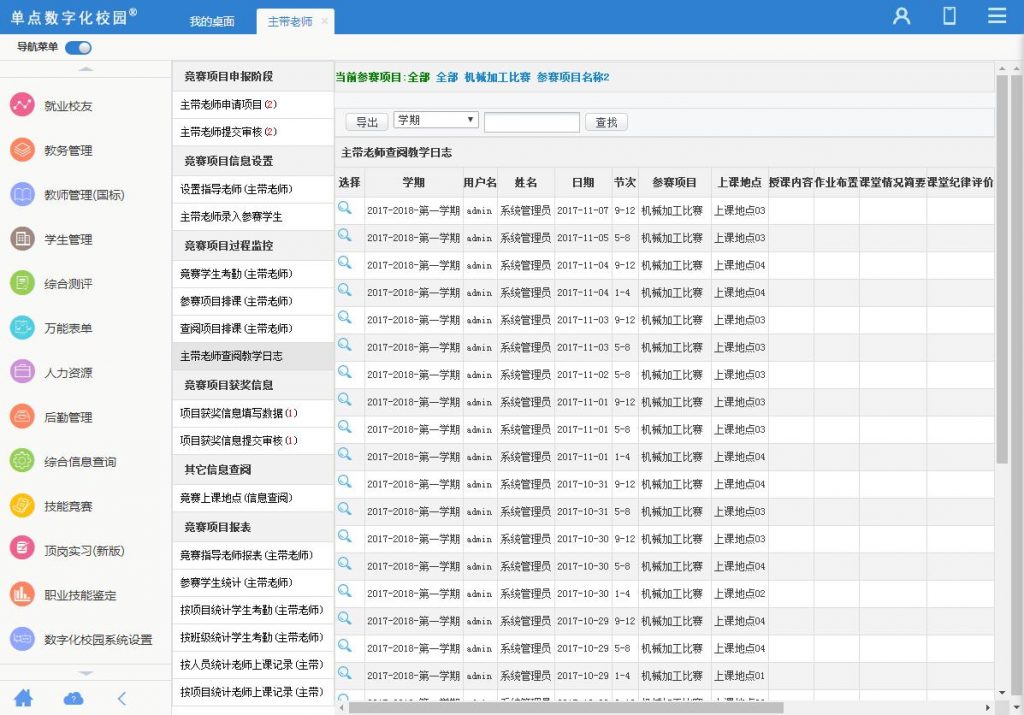Screen dimensions: 1024x715
Task: Open the 人力资源 module icon
Action: [22, 372]
